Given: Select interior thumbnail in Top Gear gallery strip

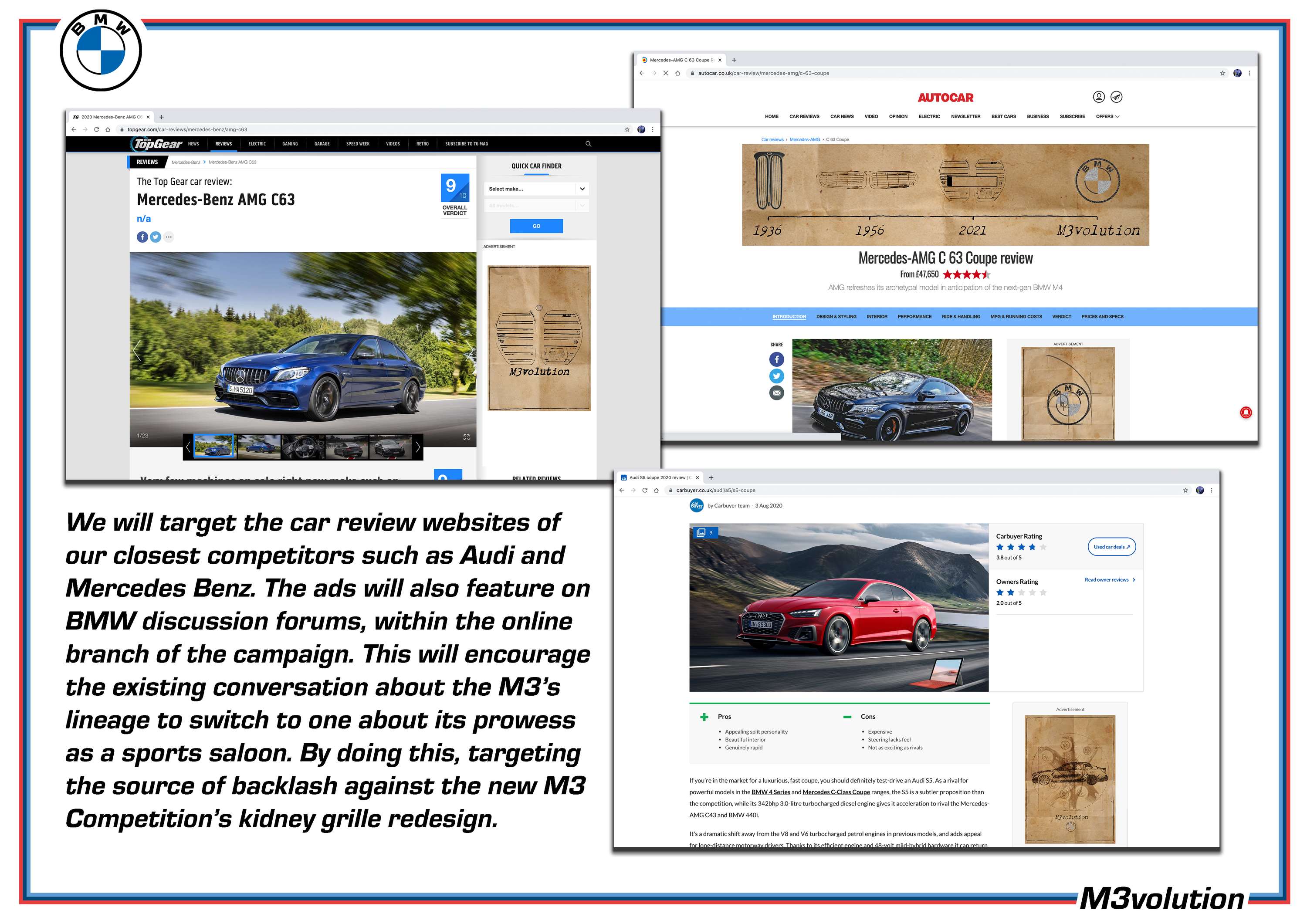Looking at the screenshot, I should pyautogui.click(x=303, y=447).
